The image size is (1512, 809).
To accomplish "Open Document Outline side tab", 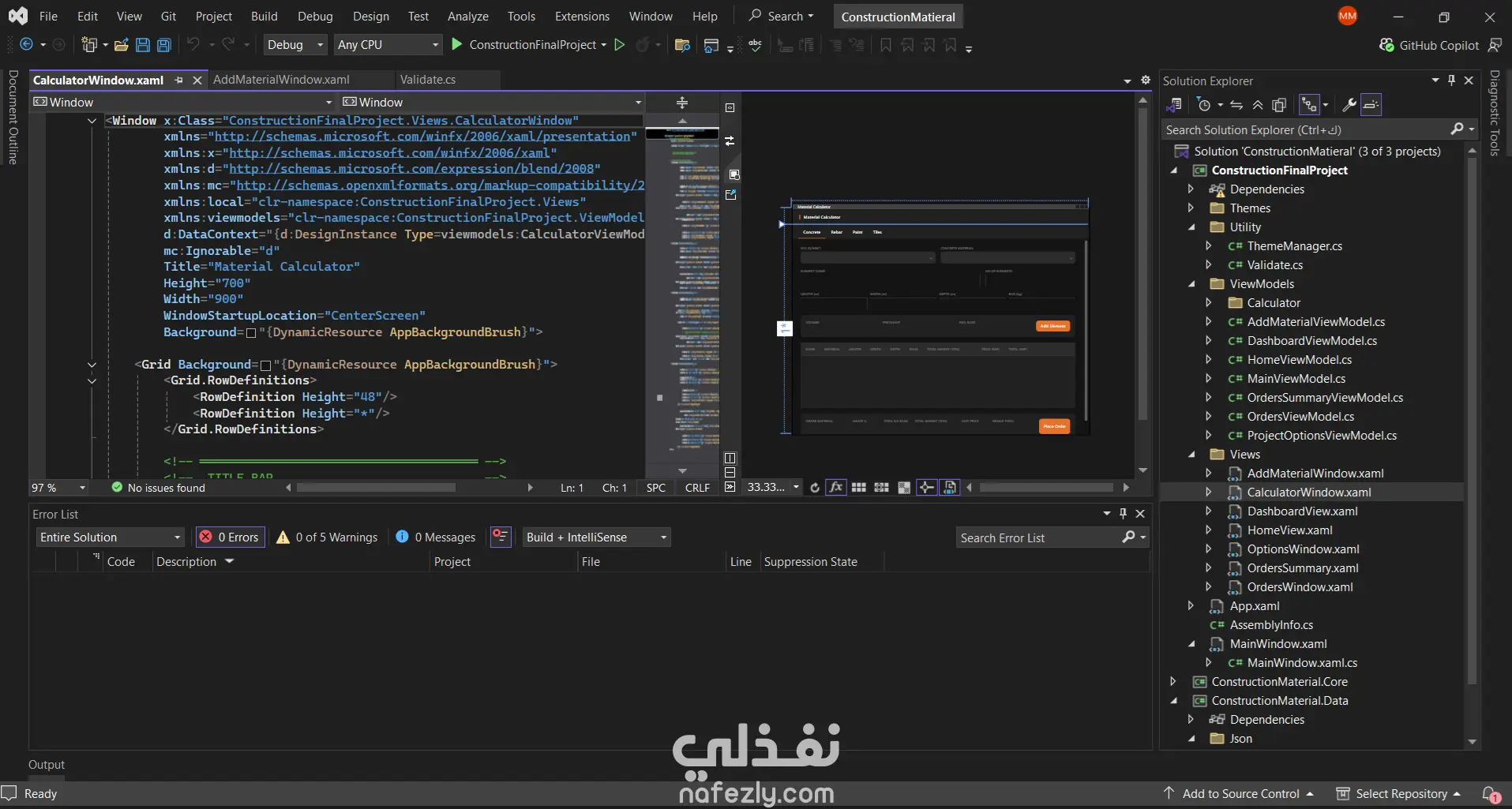I will (x=13, y=117).
